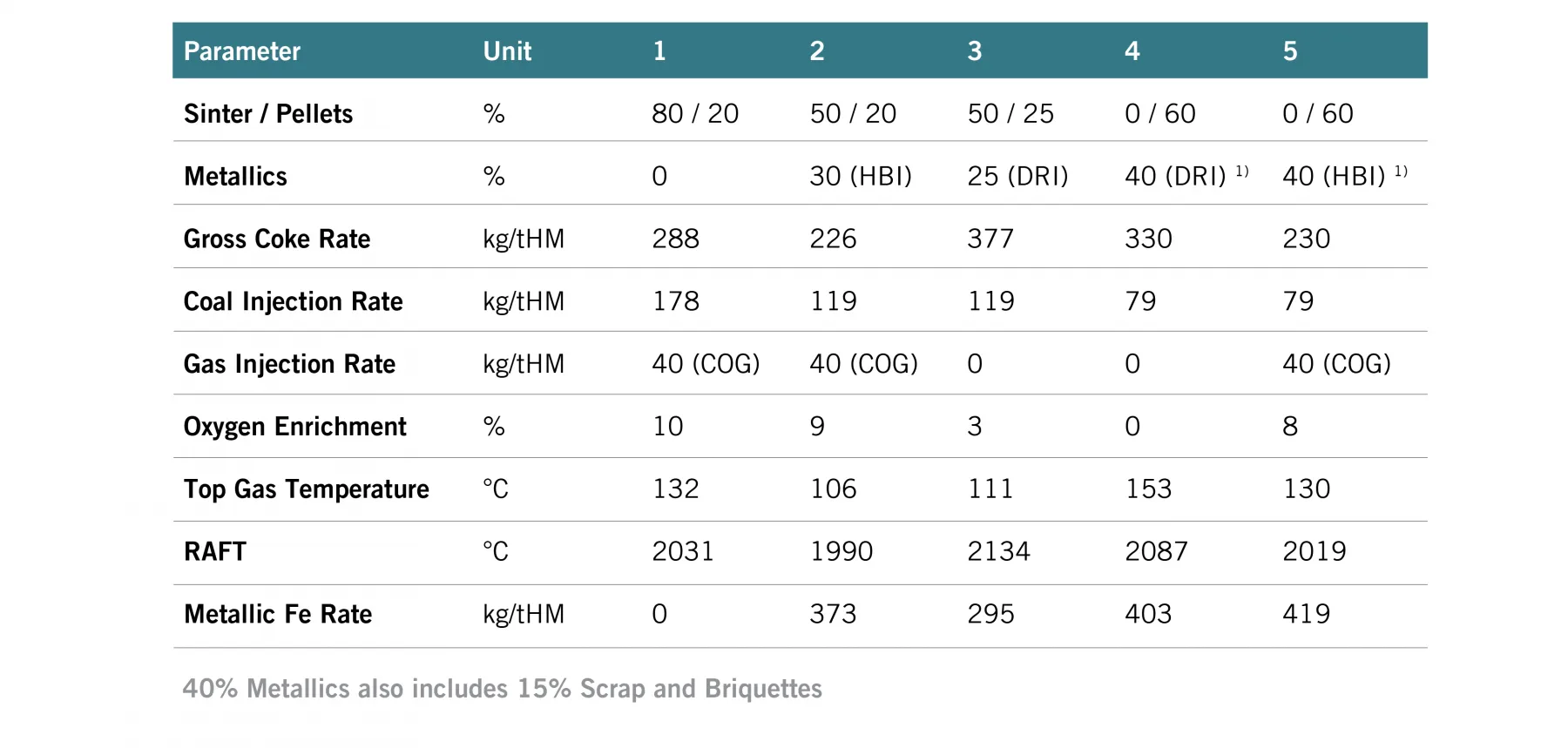The height and width of the screenshot is (748, 1568).
Task: Click the Oxygen Enrichment row label
Action: point(294,428)
